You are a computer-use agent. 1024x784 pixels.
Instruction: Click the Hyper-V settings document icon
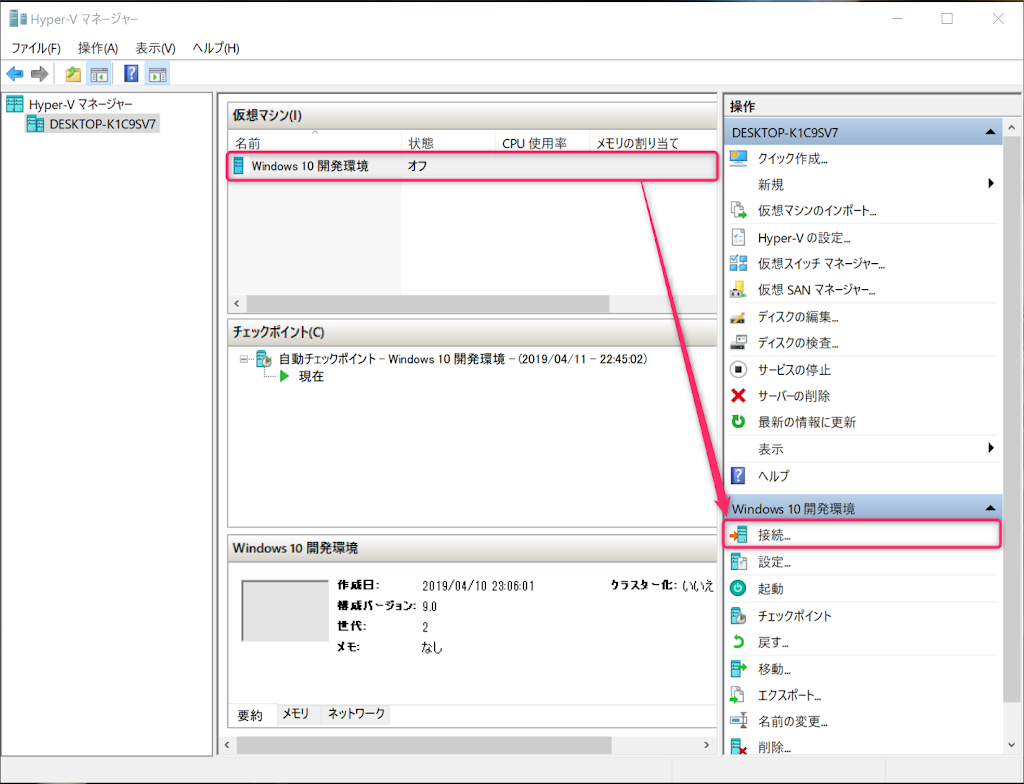[x=739, y=238]
